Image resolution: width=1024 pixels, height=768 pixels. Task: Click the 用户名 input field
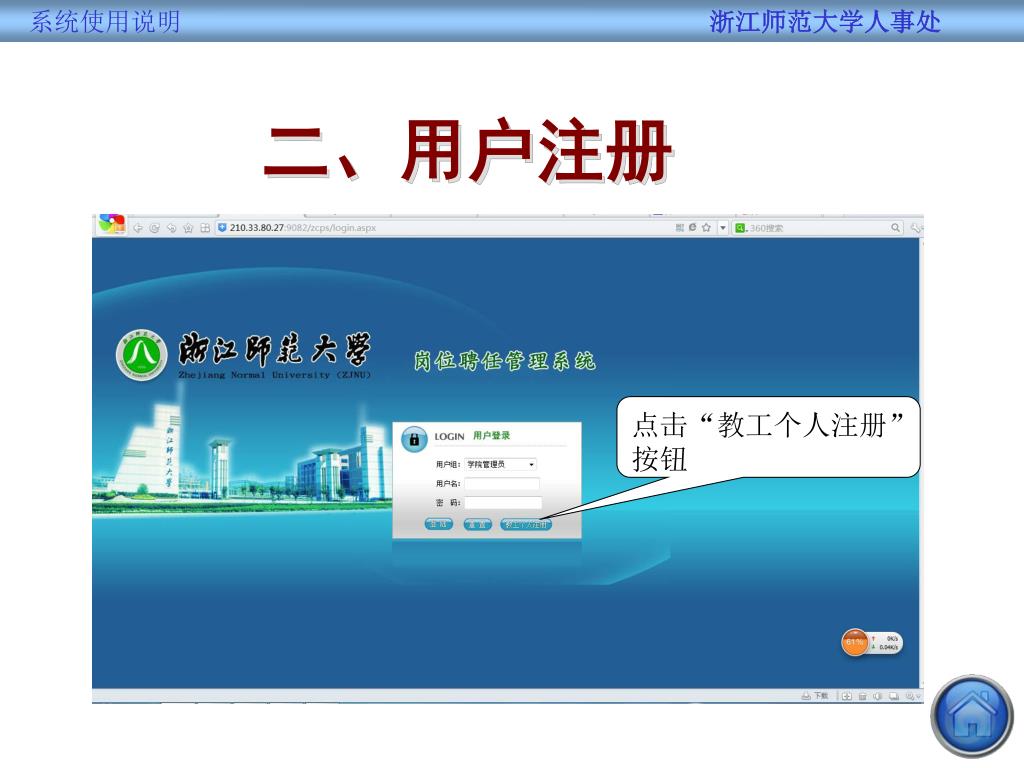coord(502,483)
